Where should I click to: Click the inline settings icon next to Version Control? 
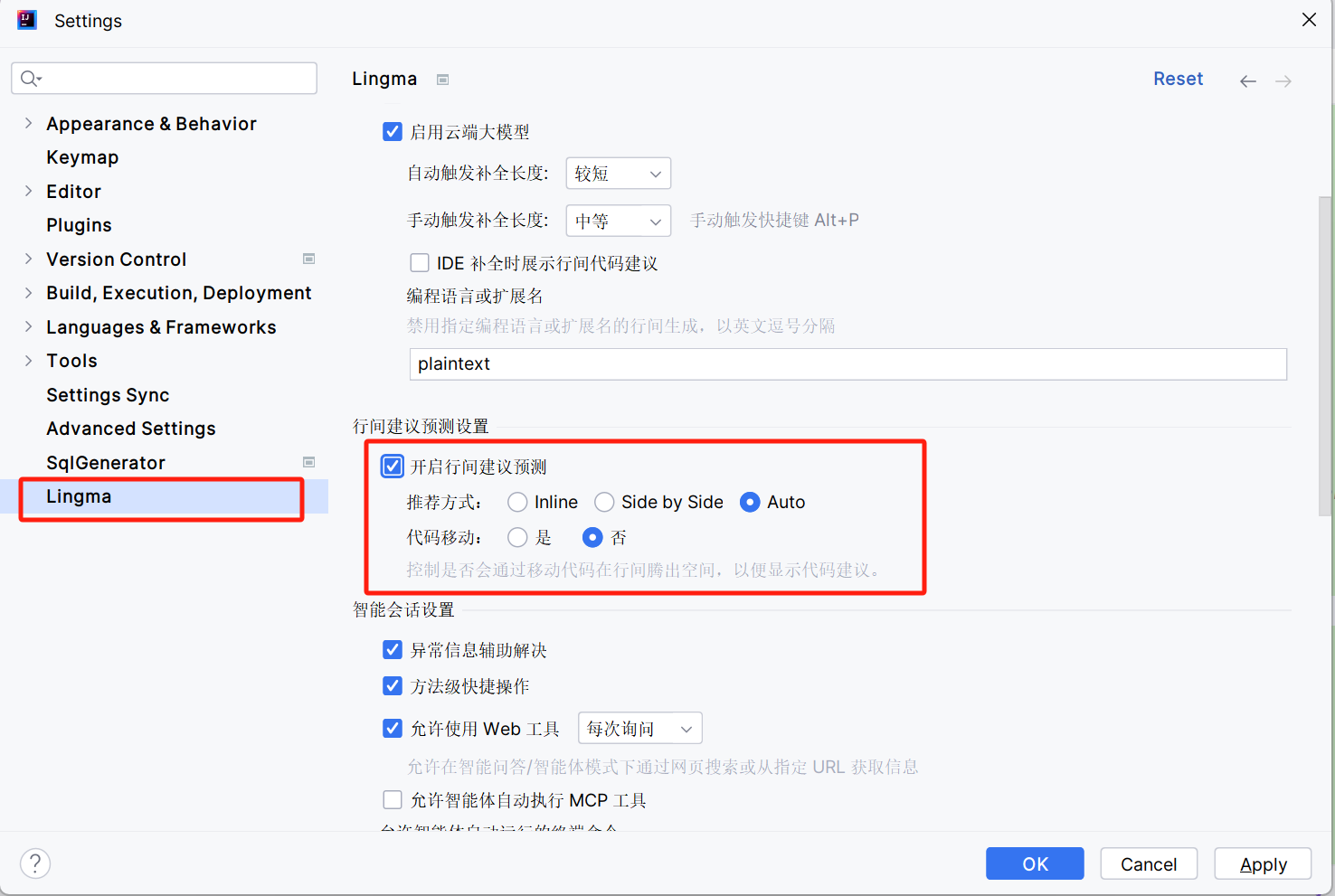tap(308, 259)
